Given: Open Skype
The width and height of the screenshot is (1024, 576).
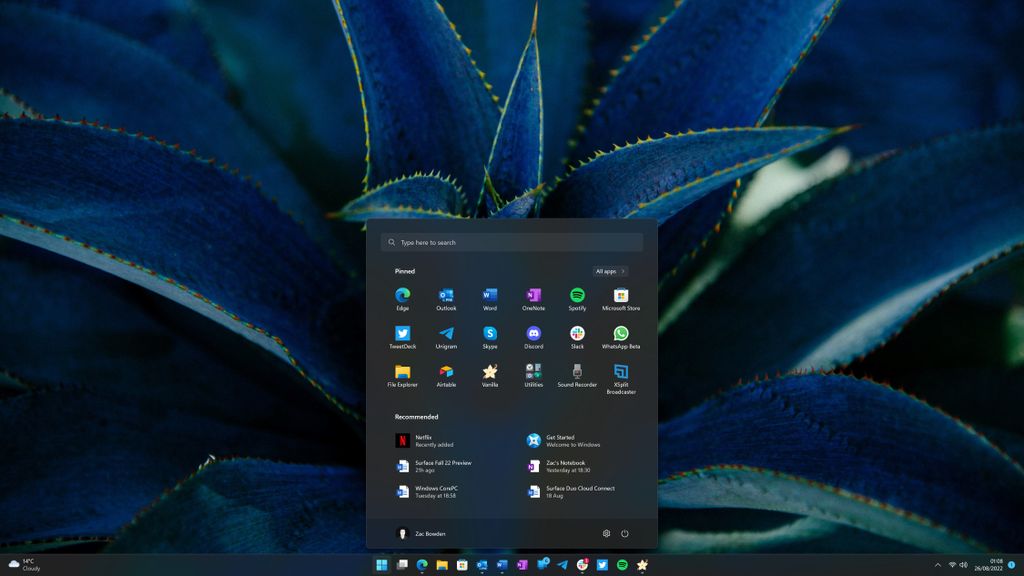Looking at the screenshot, I should tap(488, 334).
